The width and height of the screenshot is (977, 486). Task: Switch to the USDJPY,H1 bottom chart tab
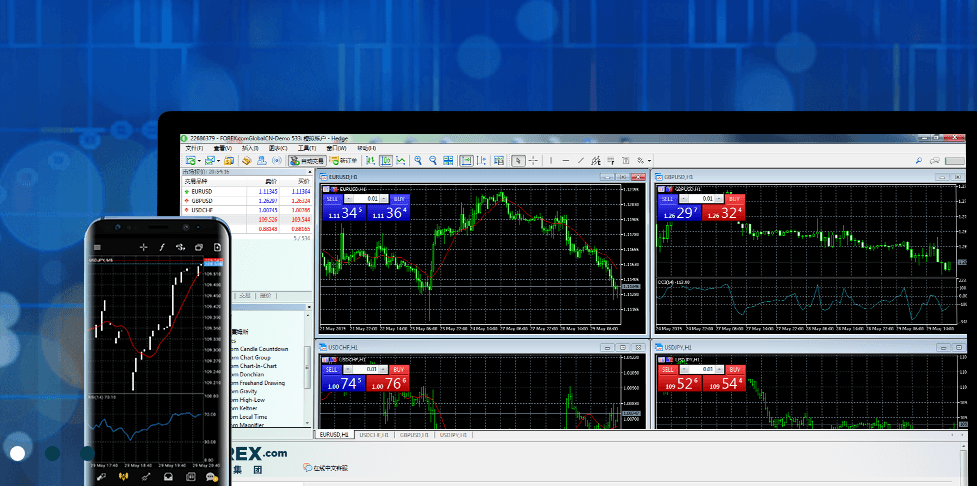click(x=455, y=434)
